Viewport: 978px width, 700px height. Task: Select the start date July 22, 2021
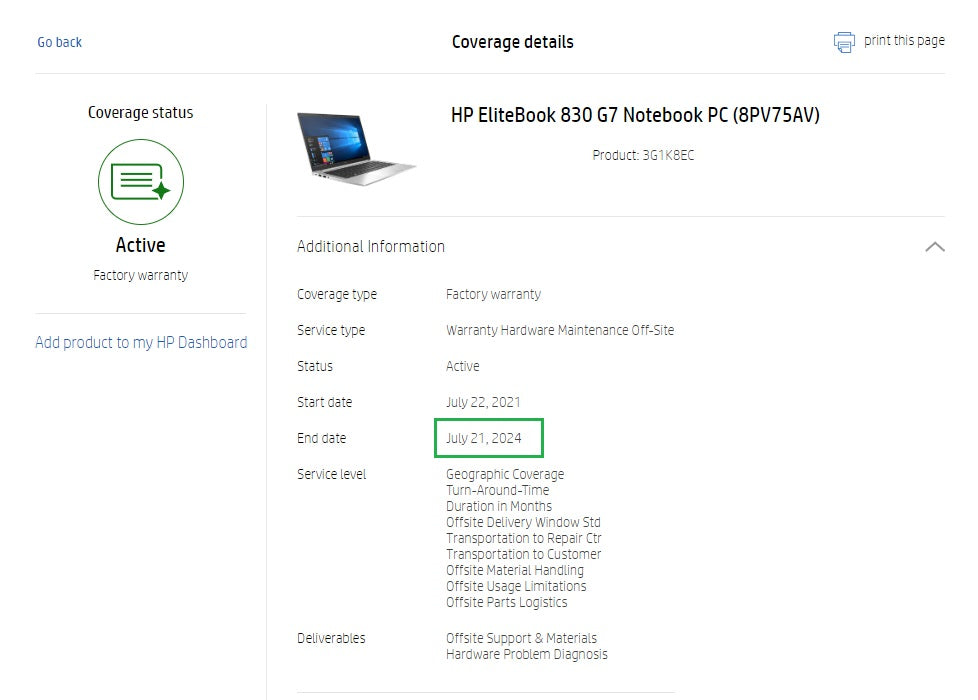click(483, 402)
